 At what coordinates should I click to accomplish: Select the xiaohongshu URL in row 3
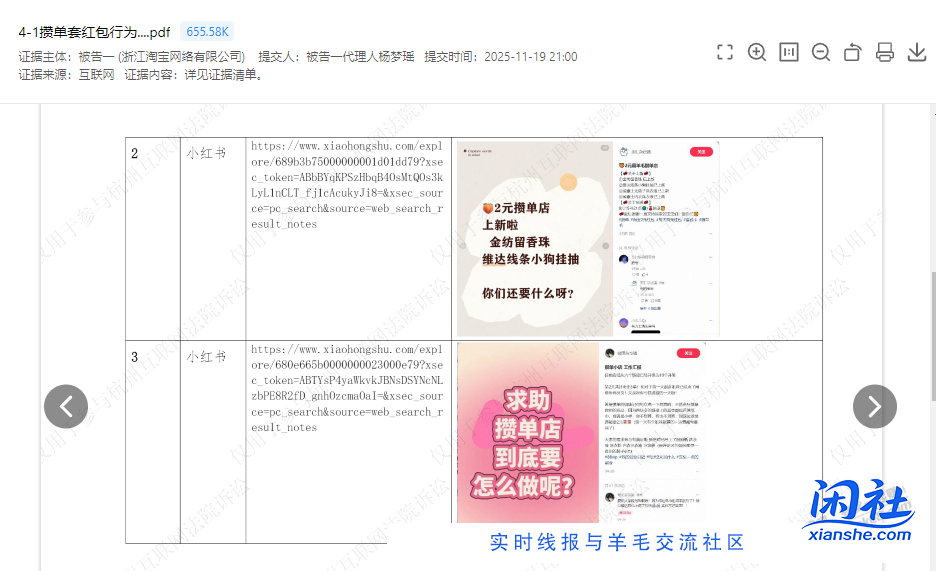347,388
